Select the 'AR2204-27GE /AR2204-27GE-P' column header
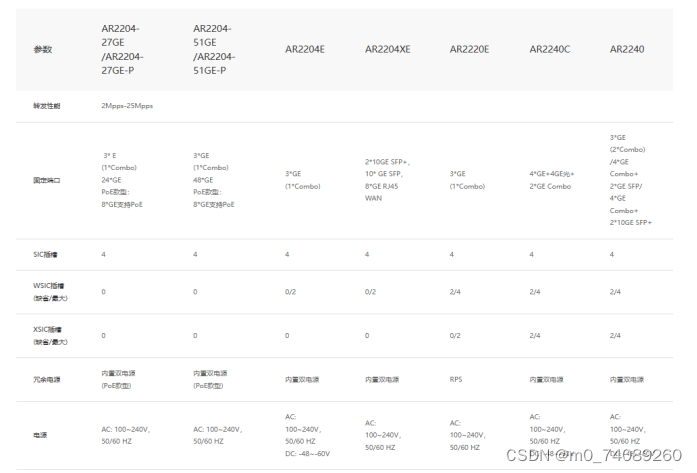This screenshot has height=473, width=697. pyautogui.click(x=122, y=49)
